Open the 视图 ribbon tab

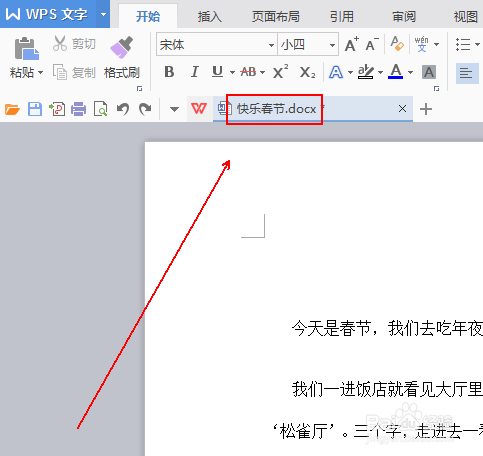tap(466, 16)
